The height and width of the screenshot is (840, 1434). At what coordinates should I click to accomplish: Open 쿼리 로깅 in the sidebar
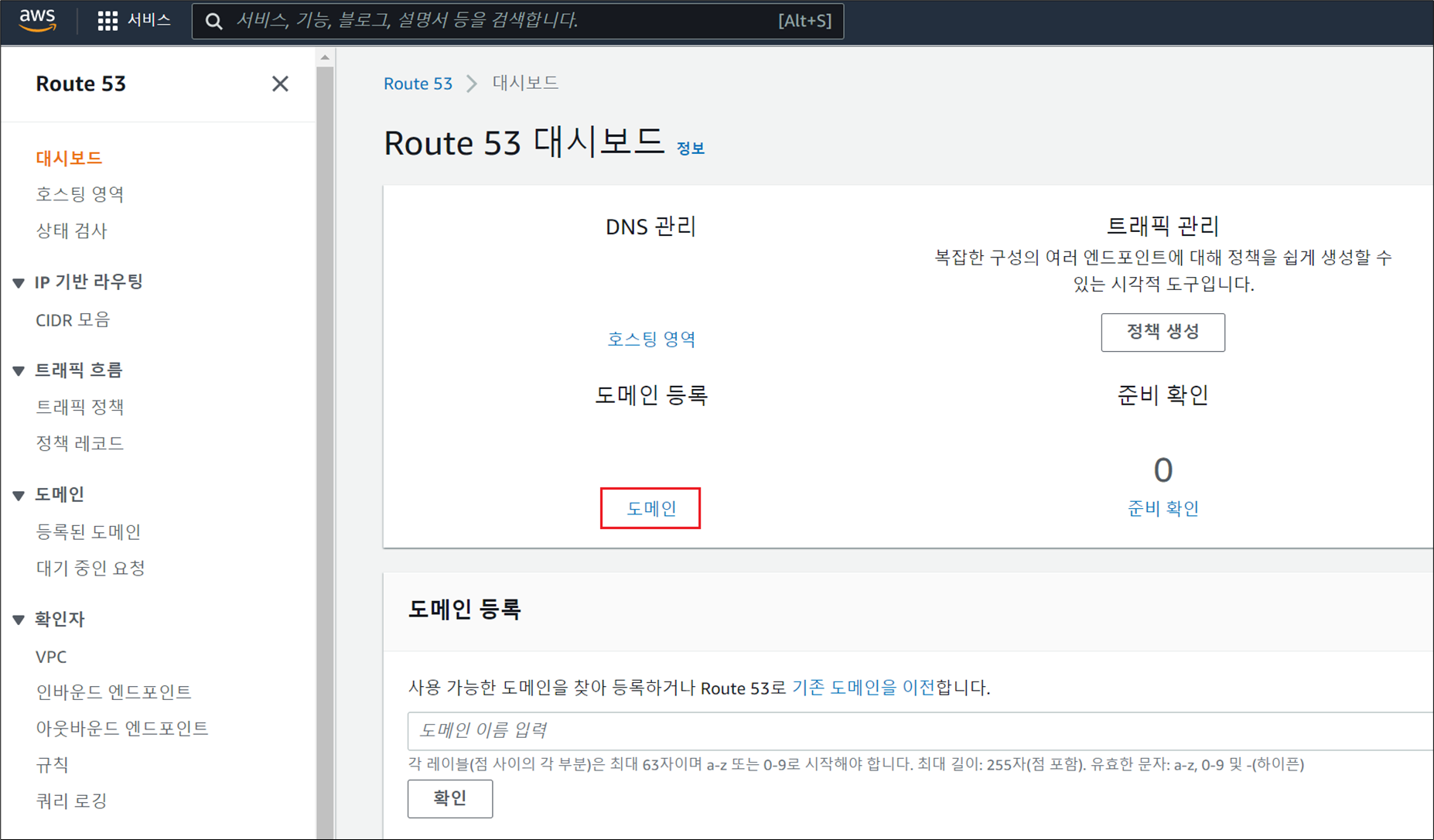71,801
